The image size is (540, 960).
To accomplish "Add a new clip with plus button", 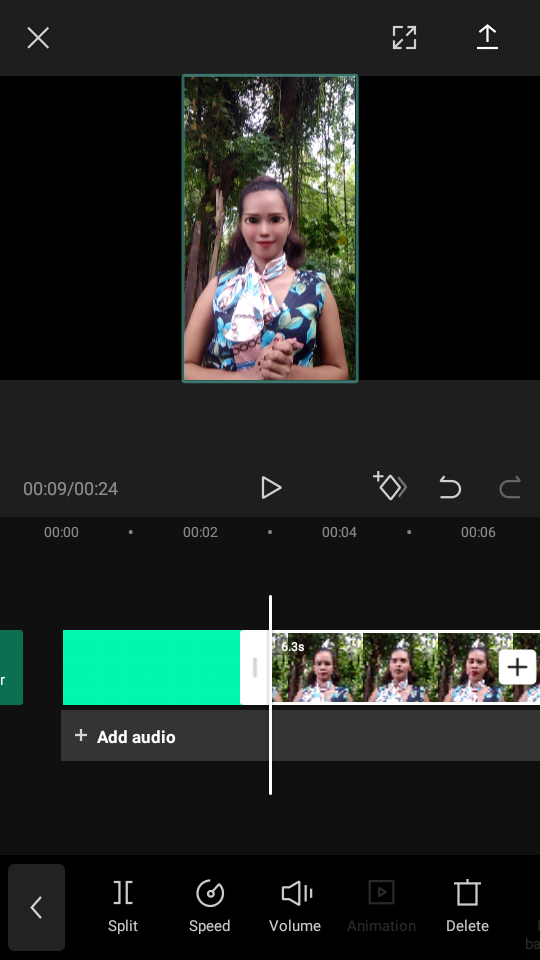I will 517,667.
